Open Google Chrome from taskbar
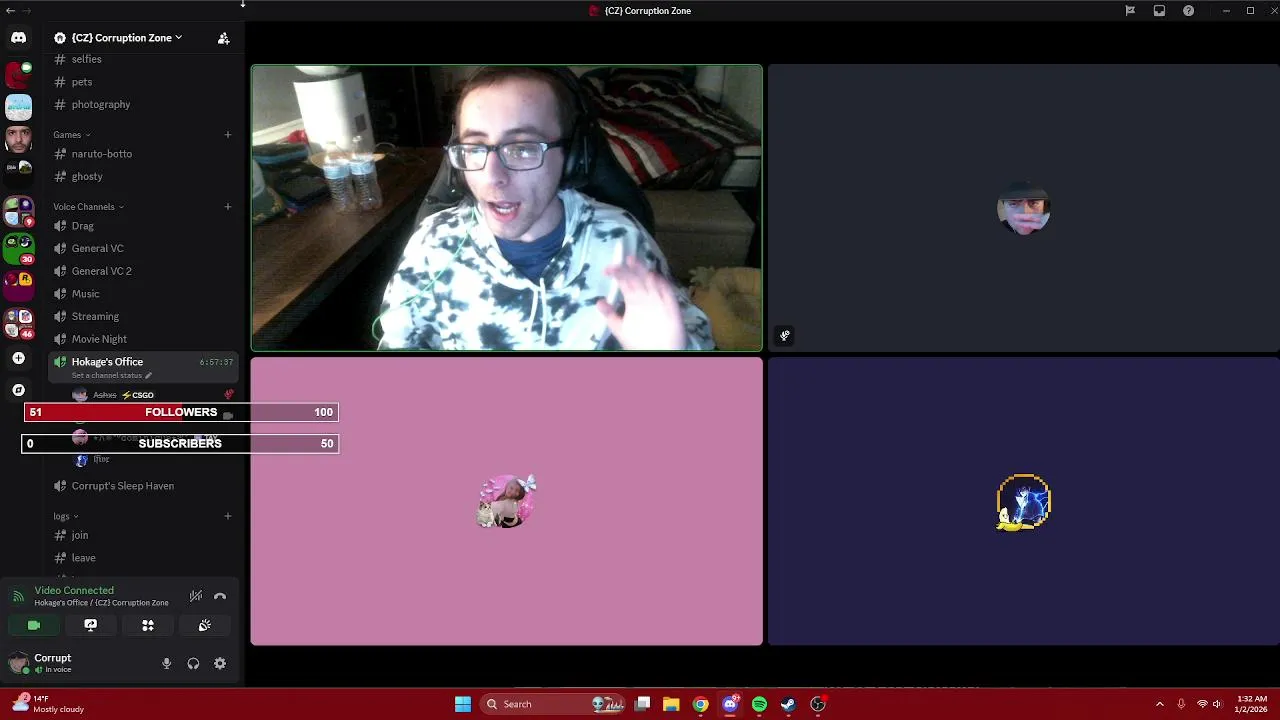The height and width of the screenshot is (720, 1280). pyautogui.click(x=701, y=704)
